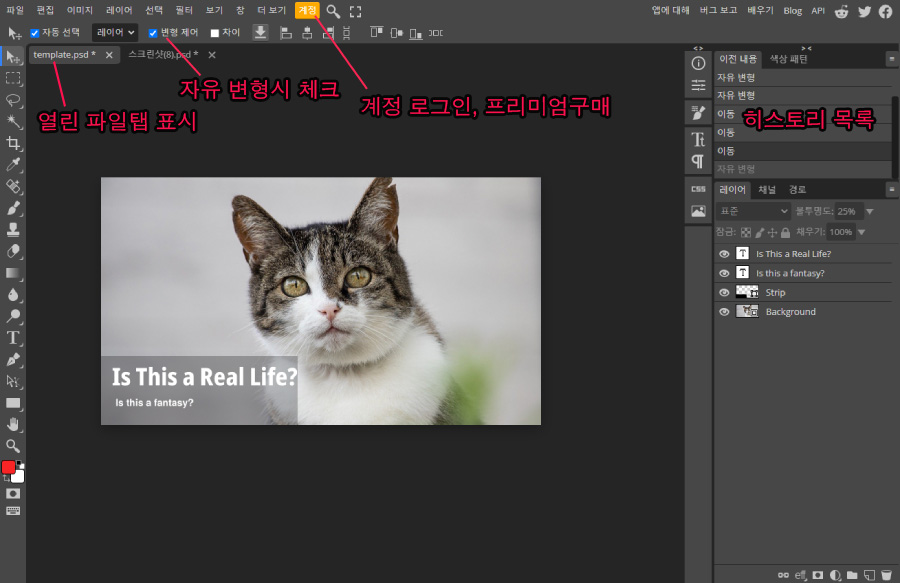Select the Zoom tool

coord(13,447)
